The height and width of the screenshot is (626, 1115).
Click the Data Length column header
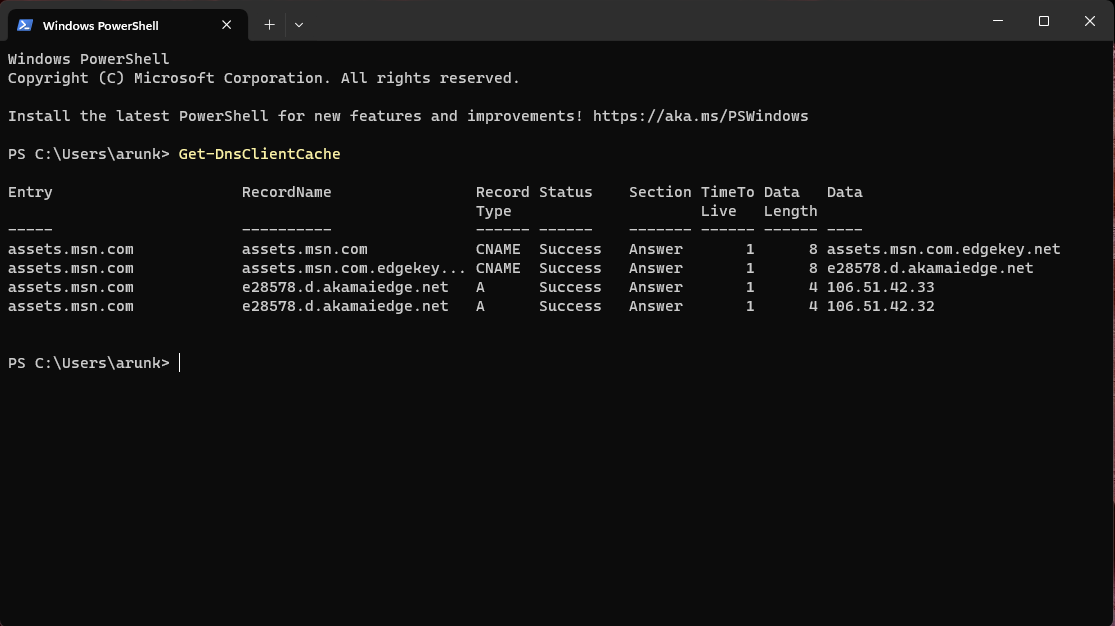[791, 201]
